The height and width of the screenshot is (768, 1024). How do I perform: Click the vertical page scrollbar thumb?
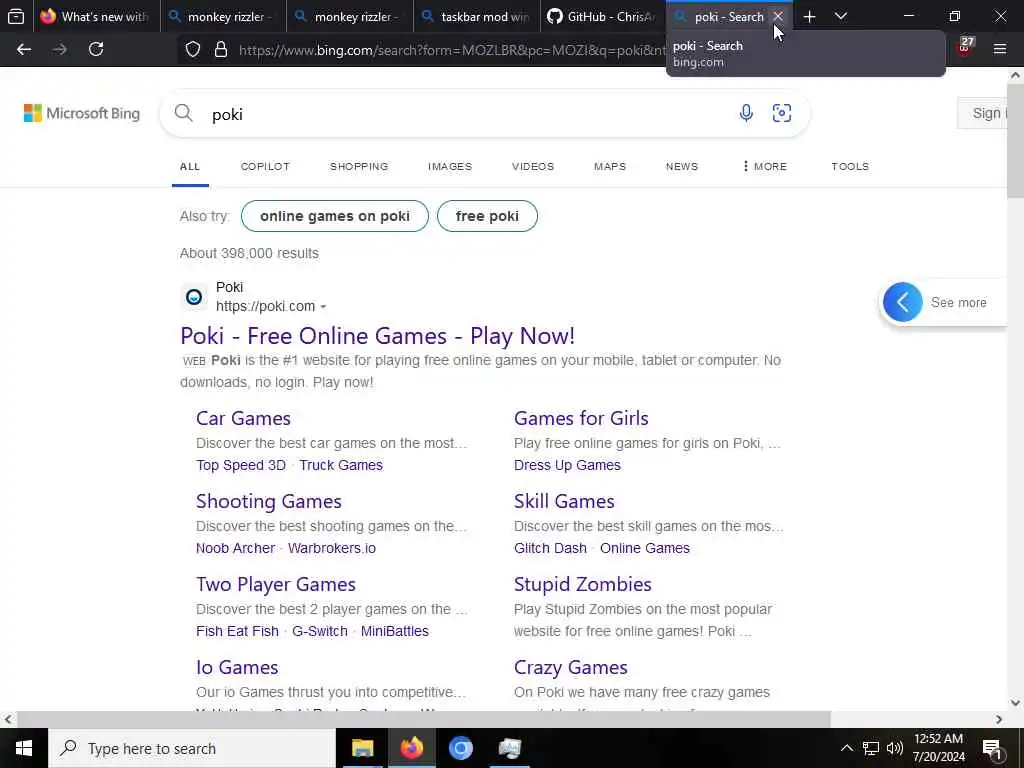(1016, 140)
